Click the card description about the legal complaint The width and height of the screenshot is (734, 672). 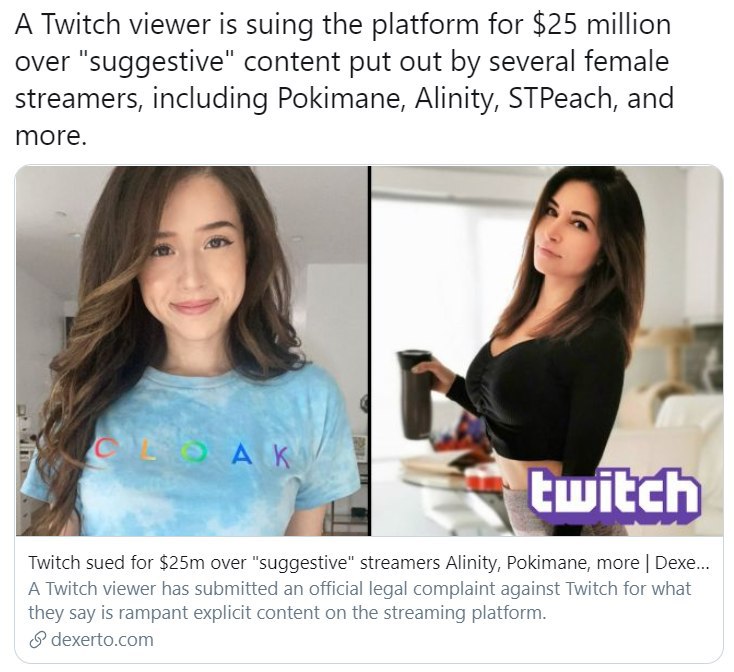[x=360, y=600]
